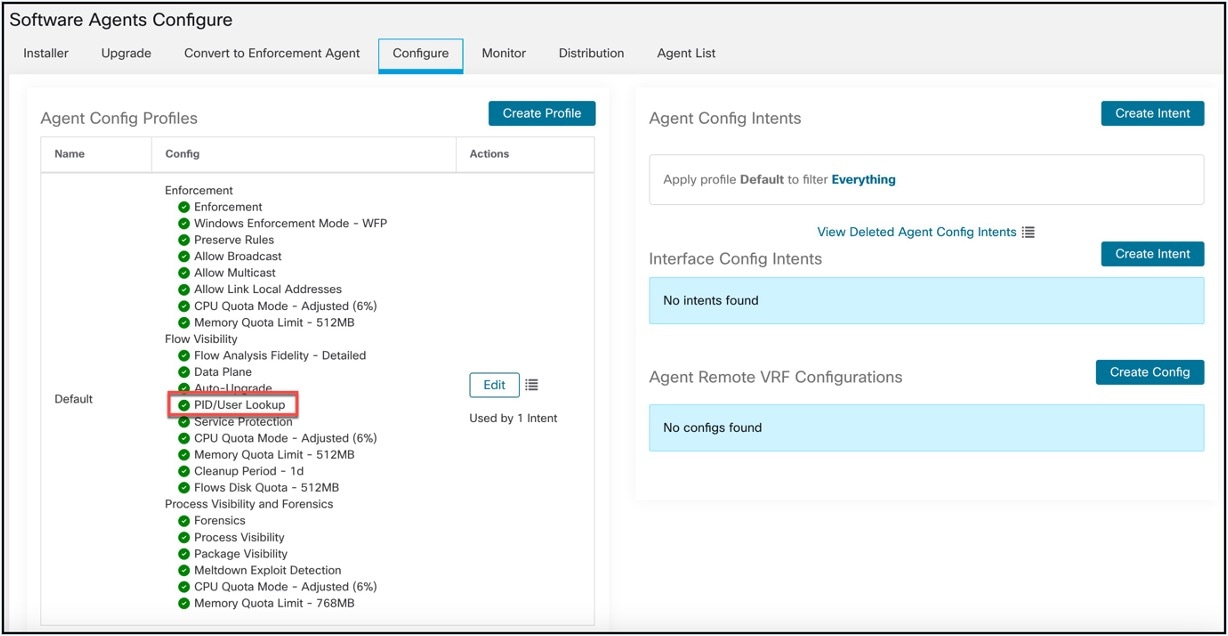Image resolution: width=1228 pixels, height=636 pixels.
Task: Click the green status icon next to Enforcement
Action: tap(182, 206)
